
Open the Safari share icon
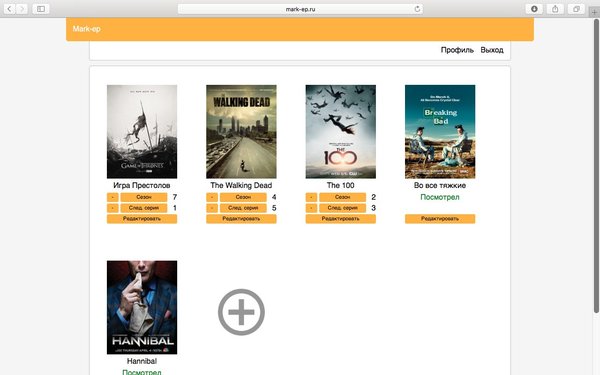click(555, 9)
